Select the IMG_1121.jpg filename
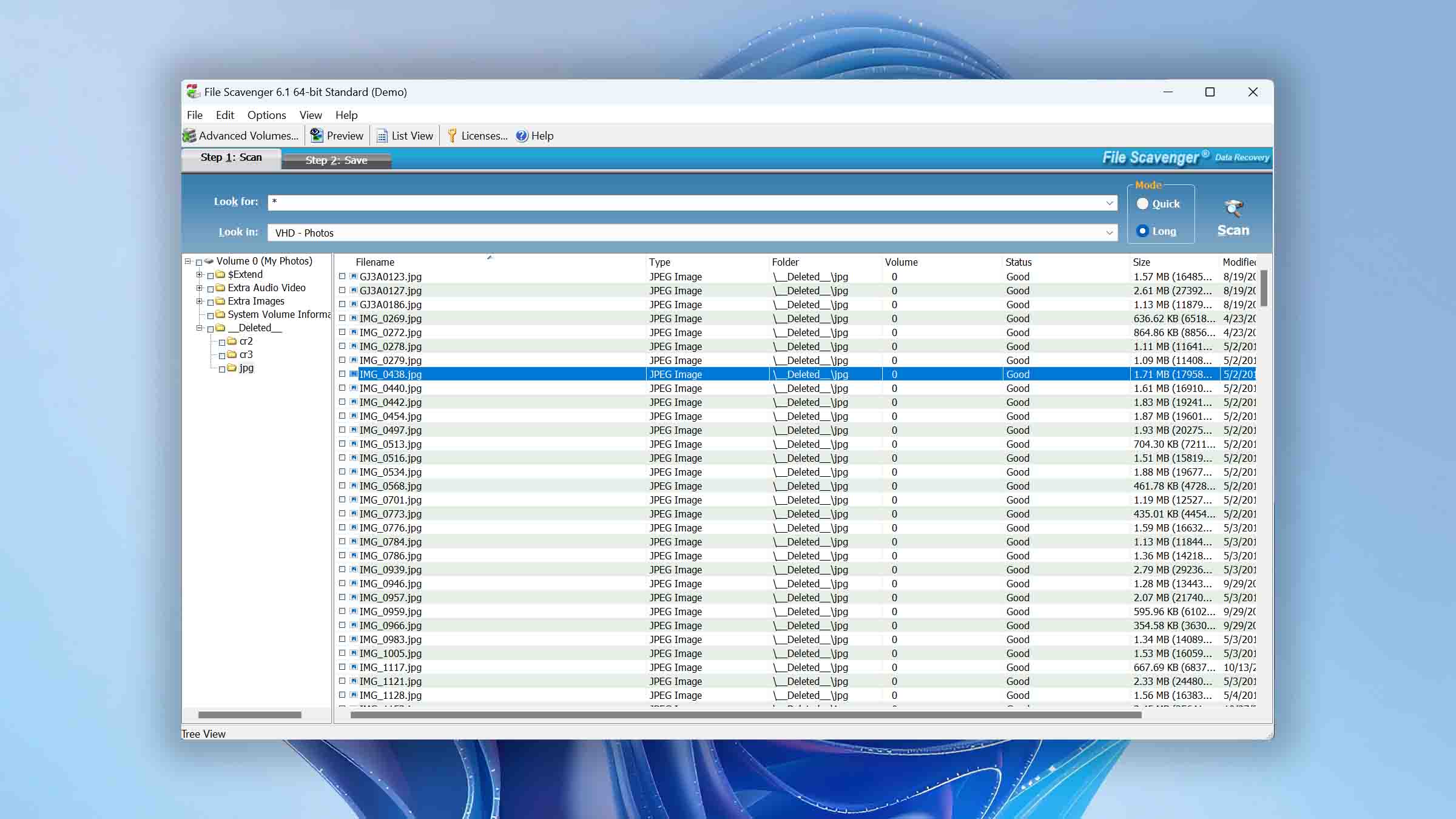The image size is (1456, 819). pyautogui.click(x=390, y=681)
